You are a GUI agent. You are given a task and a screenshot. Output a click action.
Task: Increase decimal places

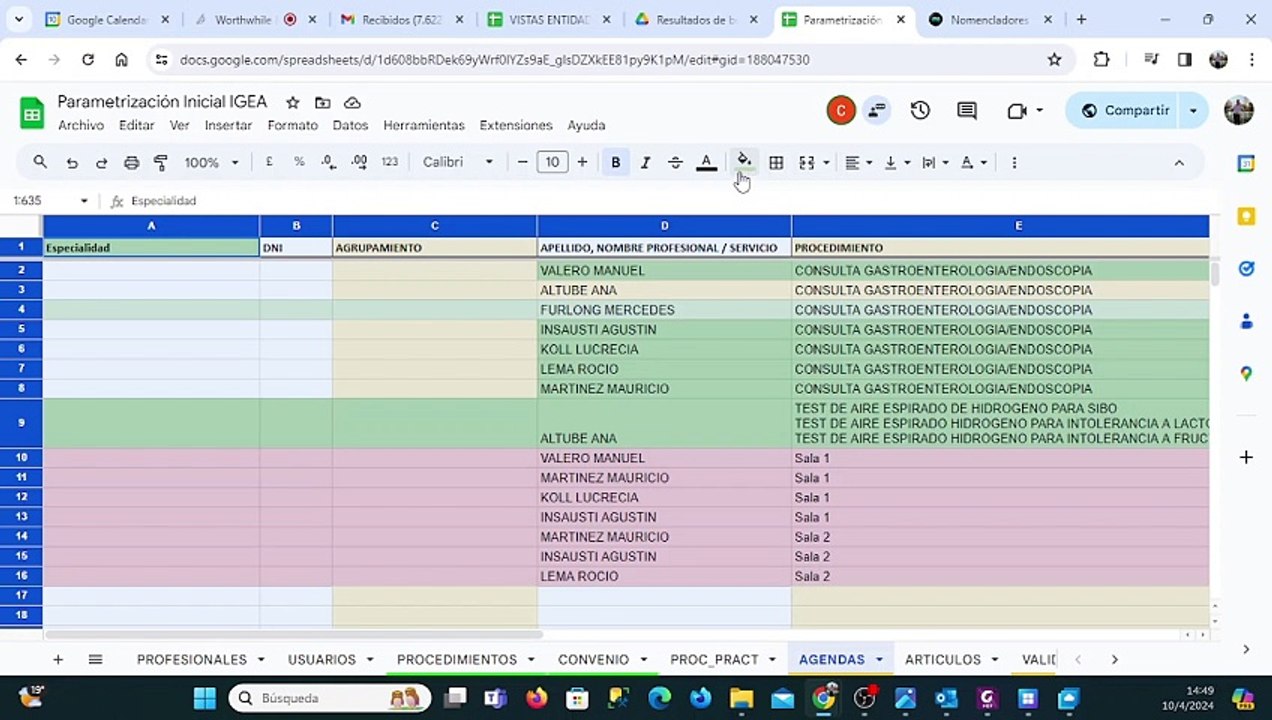(359, 162)
